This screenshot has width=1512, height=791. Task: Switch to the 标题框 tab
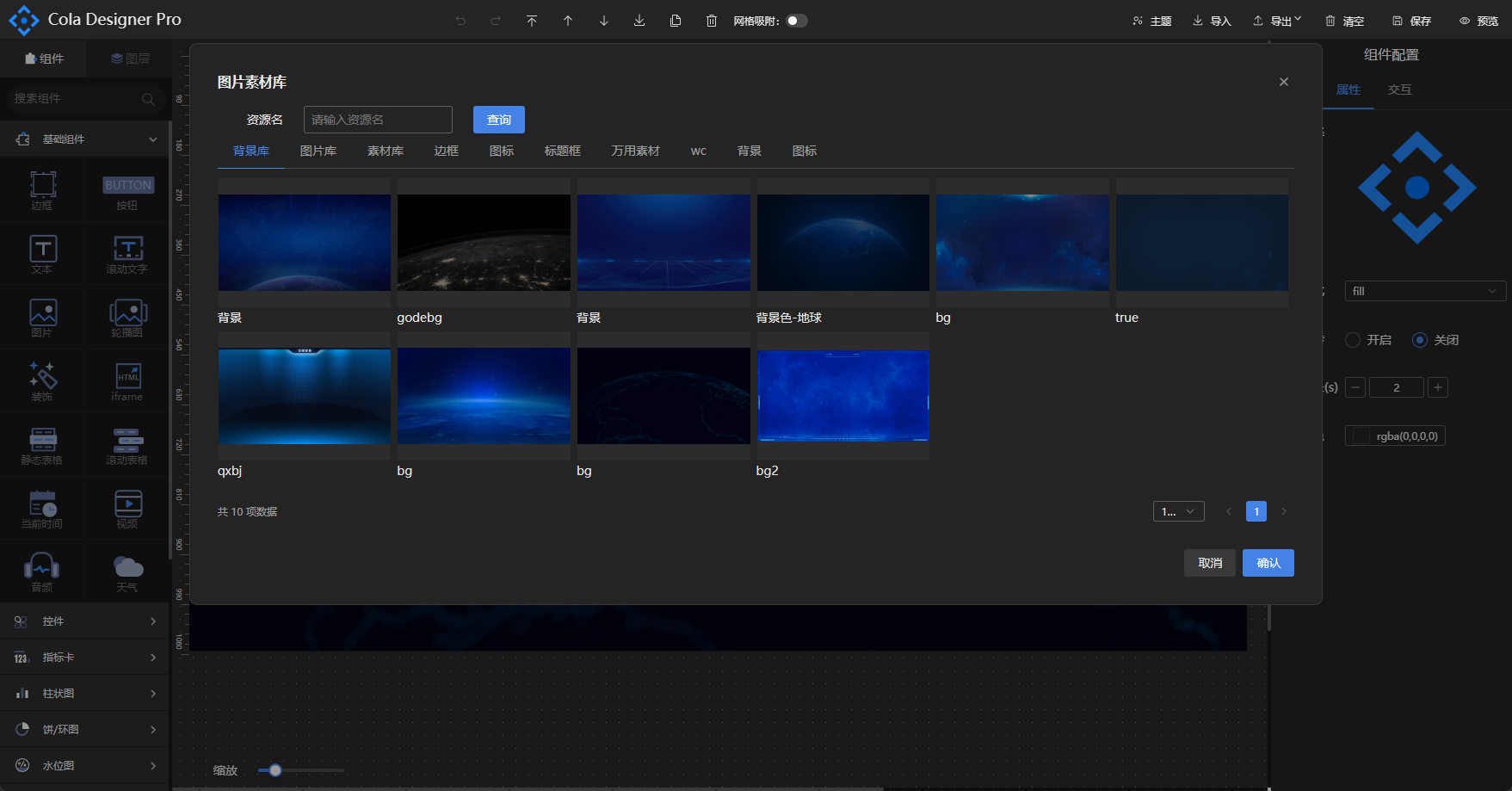563,151
